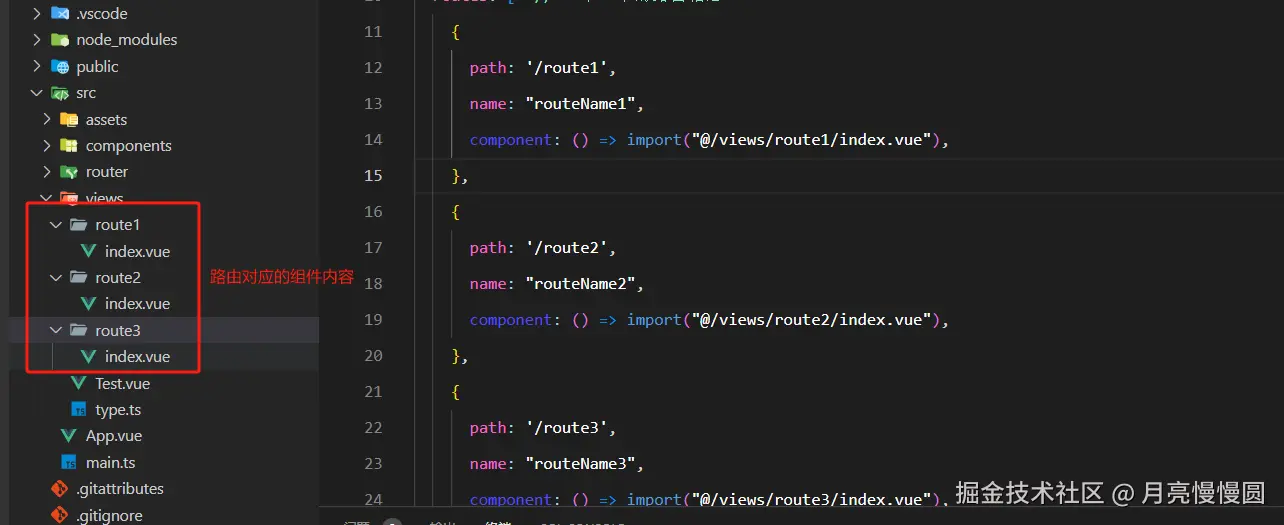
Task: Expand the public folder chevron
Action: 37,67
